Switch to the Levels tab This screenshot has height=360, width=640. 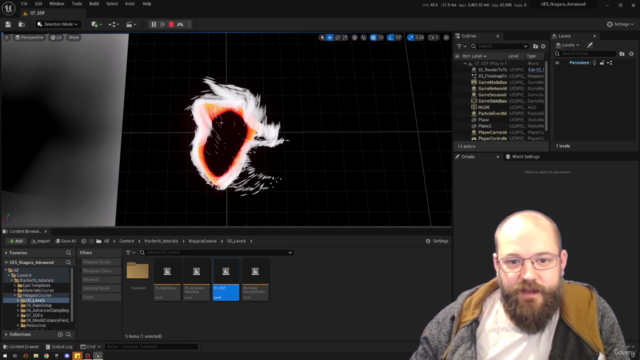click(x=564, y=36)
